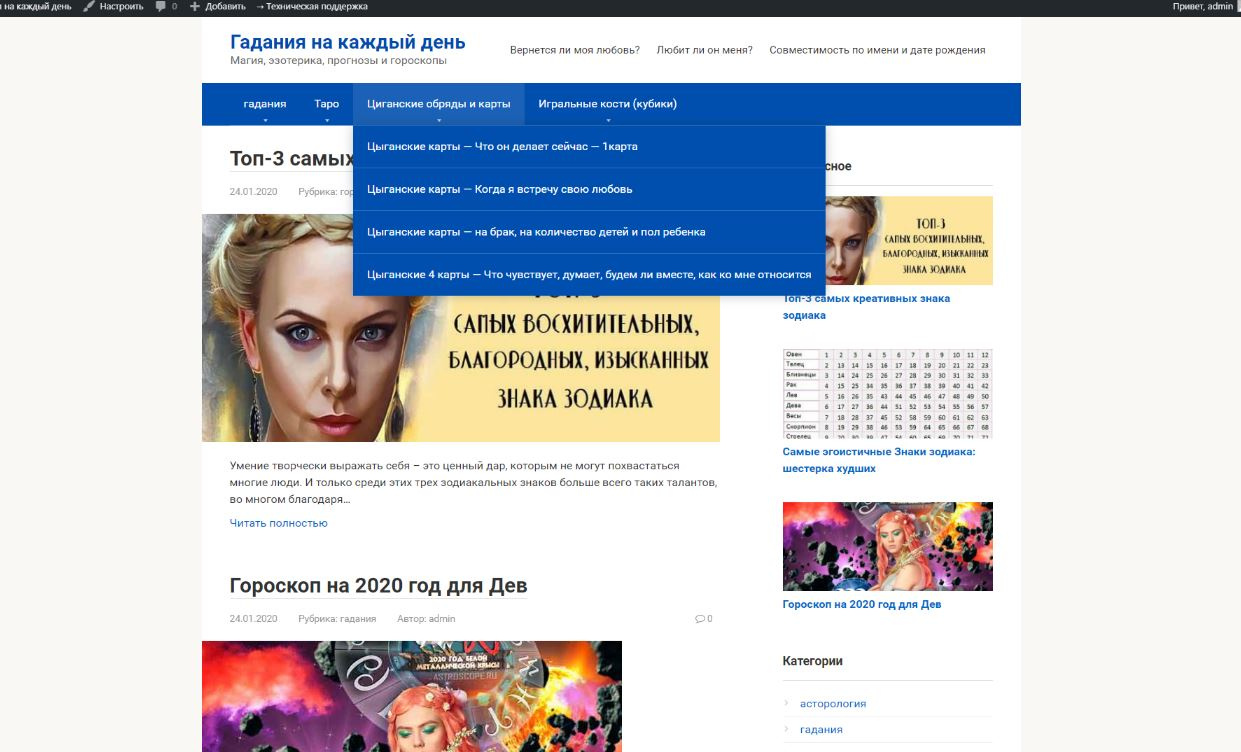
Task: Click the tagline Магия, эзотерика, прогнозы и гороскопы
Action: click(338, 61)
